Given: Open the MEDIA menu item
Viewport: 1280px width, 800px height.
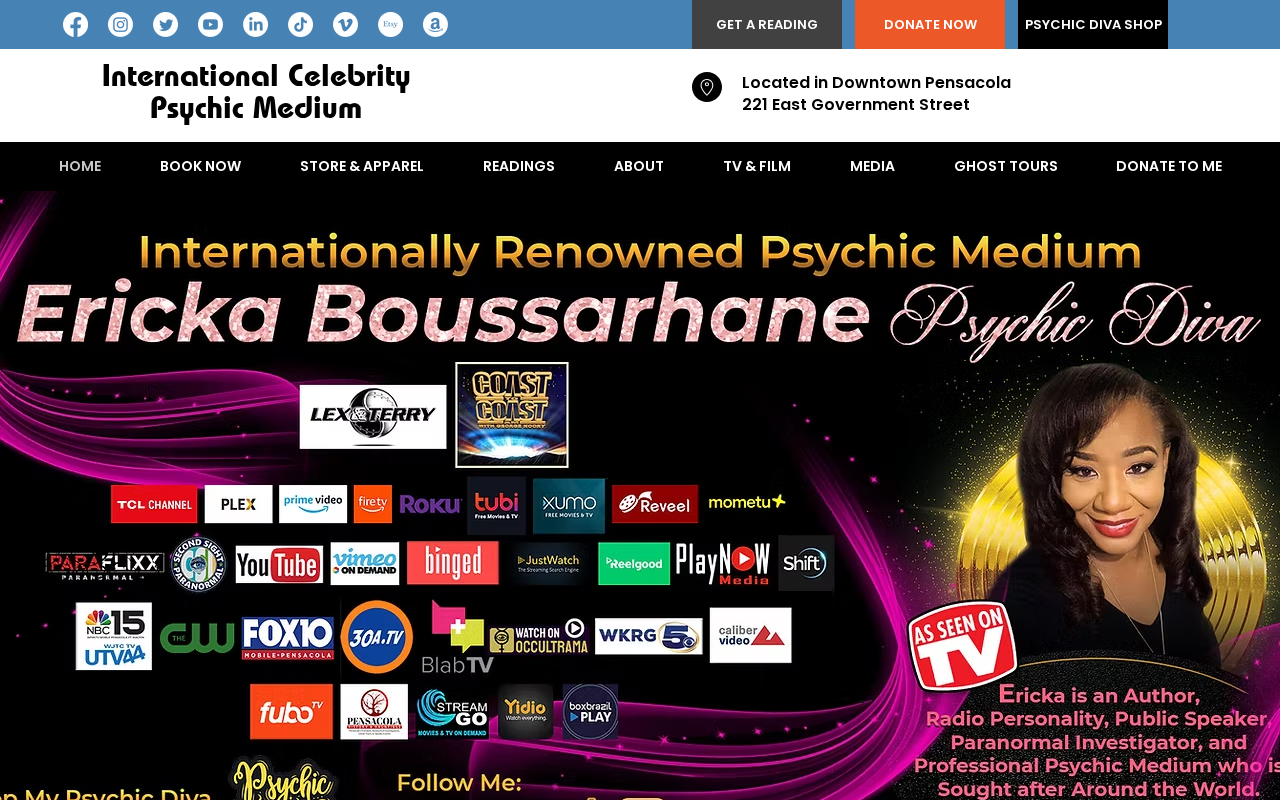Looking at the screenshot, I should tap(873, 166).
